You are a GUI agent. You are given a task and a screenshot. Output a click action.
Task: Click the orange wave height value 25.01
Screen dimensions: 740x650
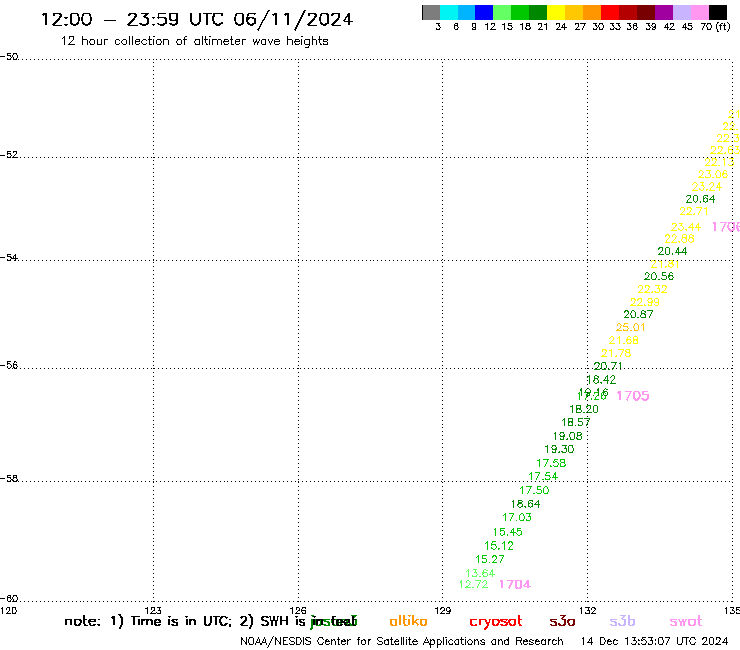(x=631, y=327)
